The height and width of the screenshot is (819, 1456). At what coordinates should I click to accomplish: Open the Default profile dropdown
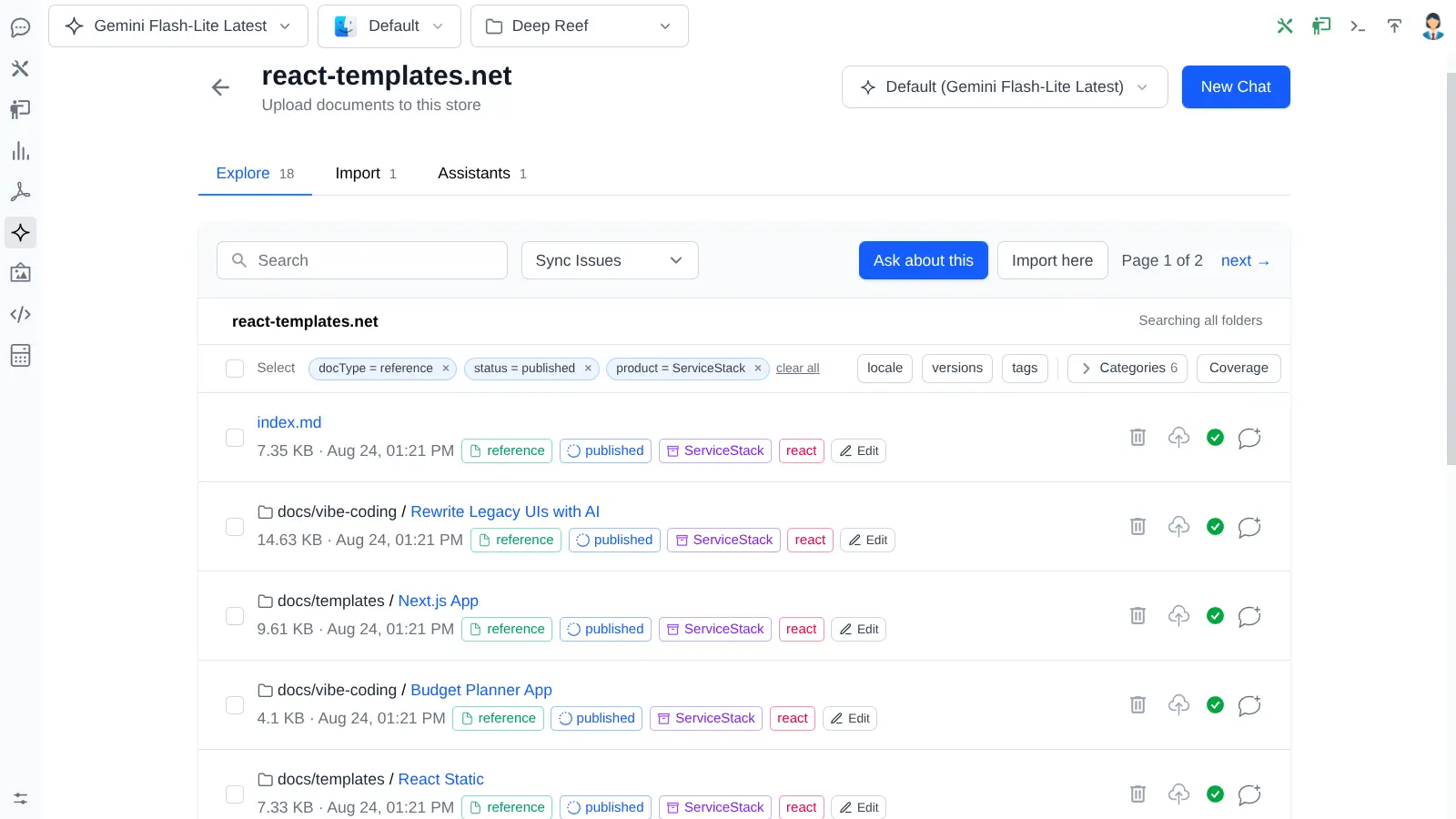click(x=389, y=25)
